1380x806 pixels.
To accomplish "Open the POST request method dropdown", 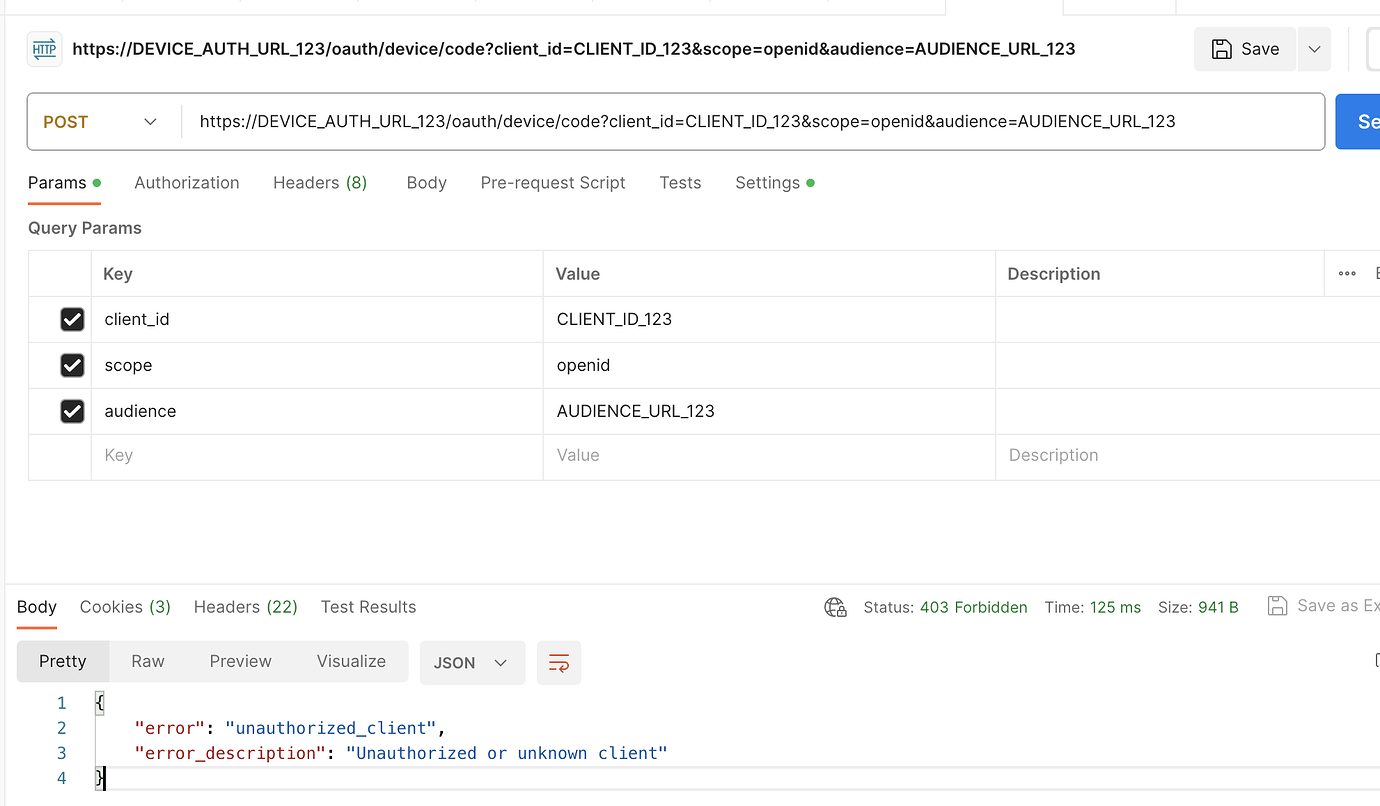I will tap(100, 121).
